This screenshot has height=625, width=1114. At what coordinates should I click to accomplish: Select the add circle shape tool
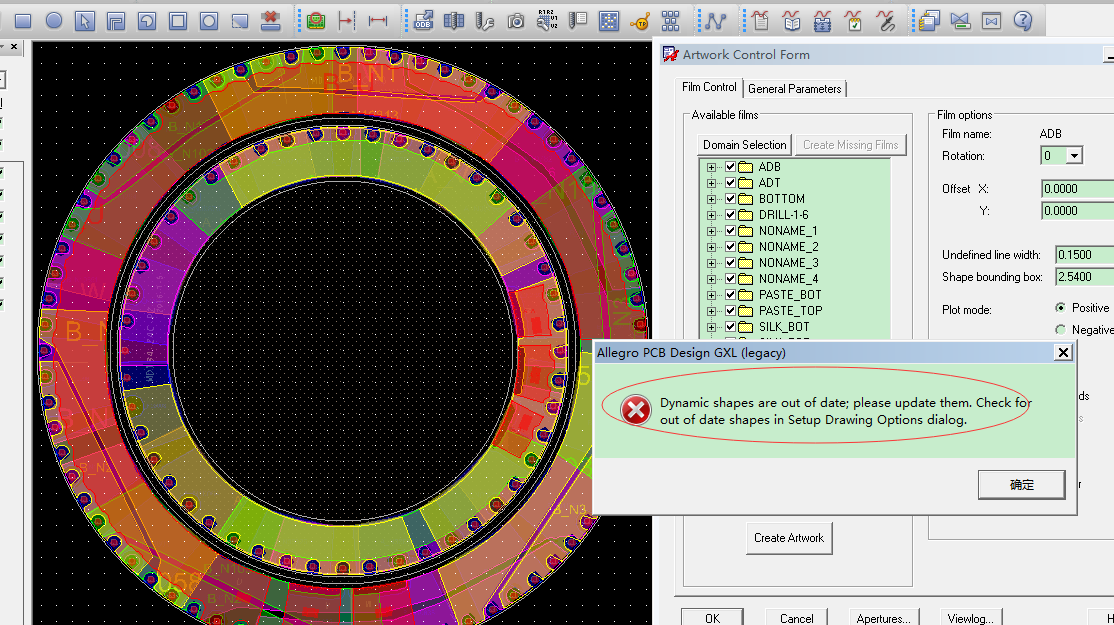click(x=54, y=20)
